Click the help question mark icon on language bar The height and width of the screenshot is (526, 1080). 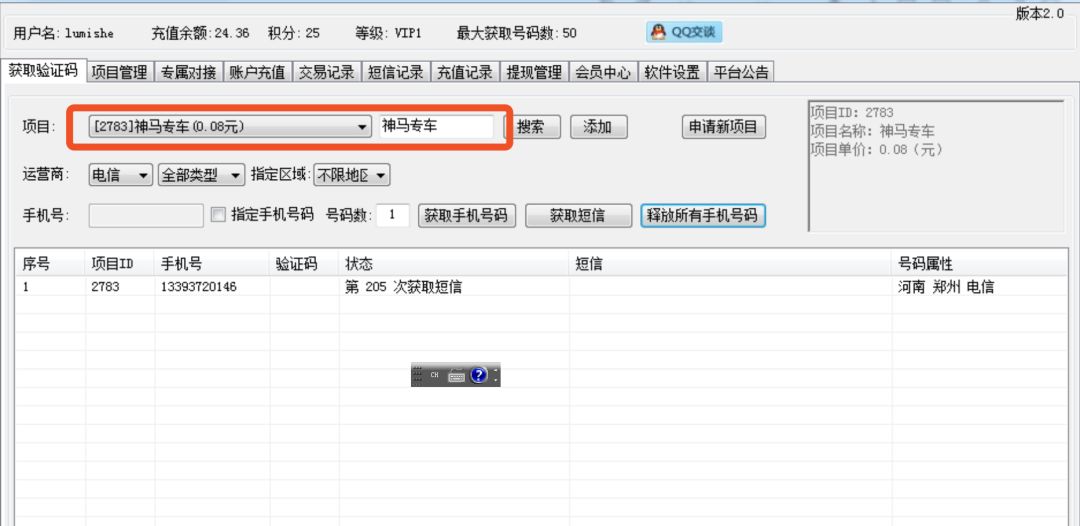click(479, 375)
